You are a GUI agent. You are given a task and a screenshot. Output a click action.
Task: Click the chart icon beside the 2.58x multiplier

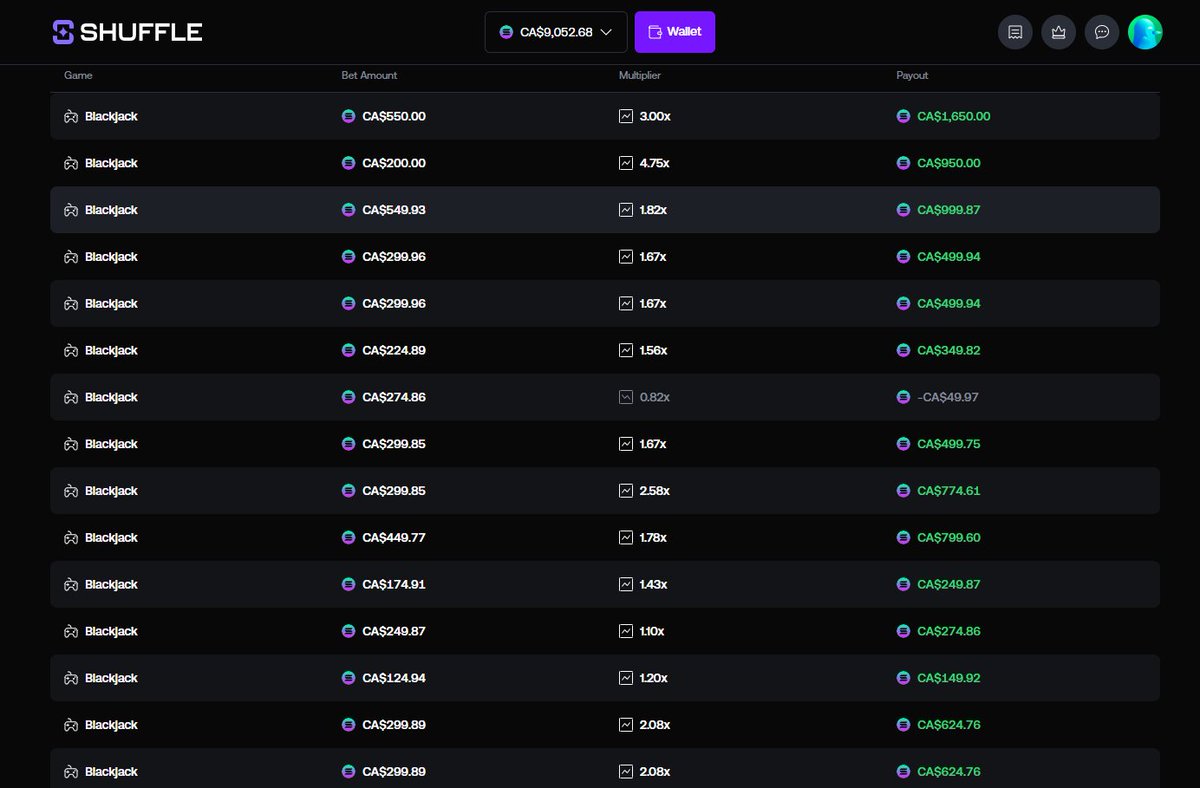pos(626,491)
